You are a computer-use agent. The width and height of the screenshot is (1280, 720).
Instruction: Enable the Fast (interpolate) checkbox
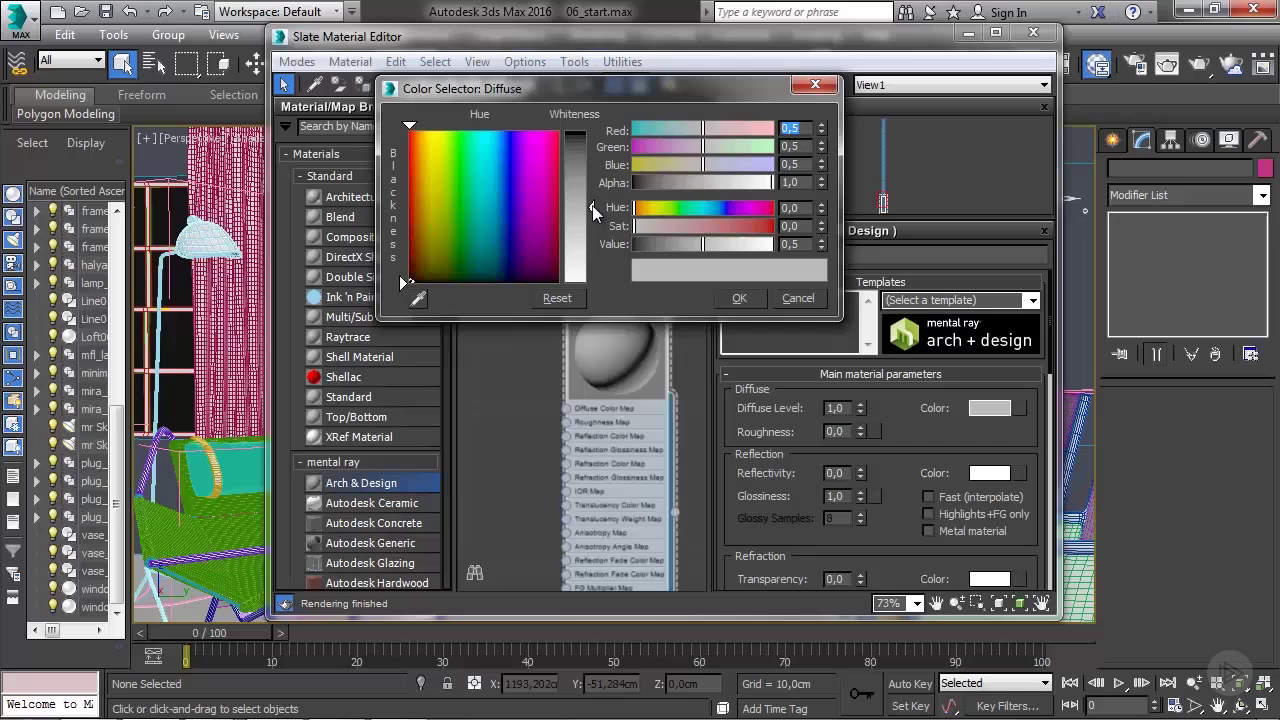[x=928, y=497]
